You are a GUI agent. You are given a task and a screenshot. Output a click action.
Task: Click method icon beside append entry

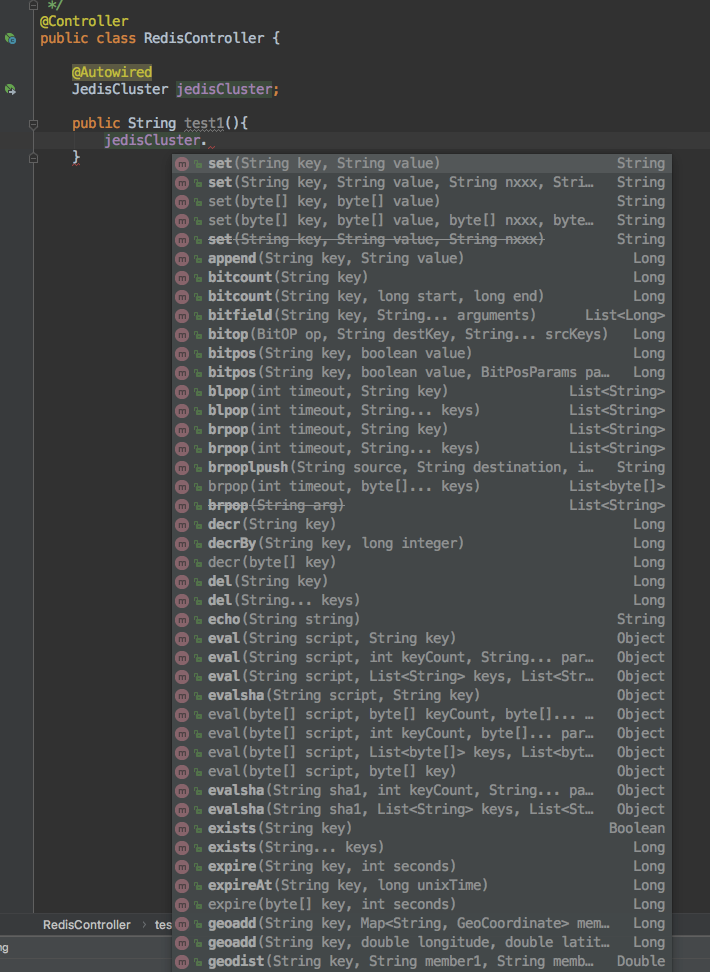(x=182, y=258)
